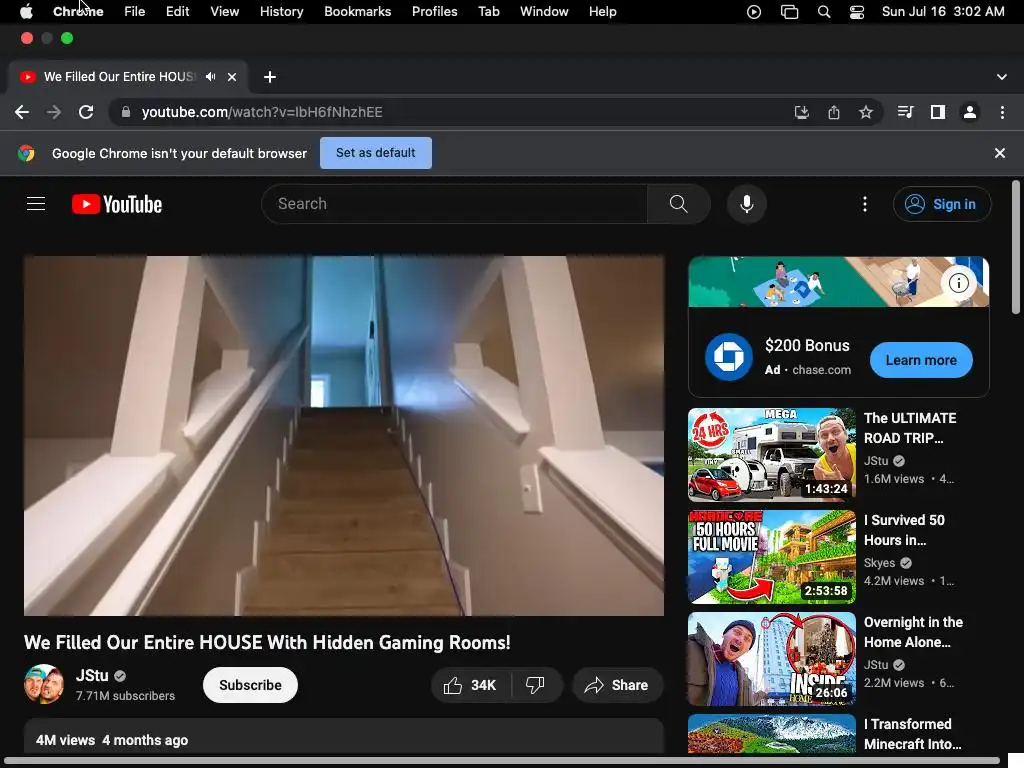This screenshot has height=768, width=1024.
Task: Open the YouTube hamburger guide menu
Action: [x=36, y=204]
